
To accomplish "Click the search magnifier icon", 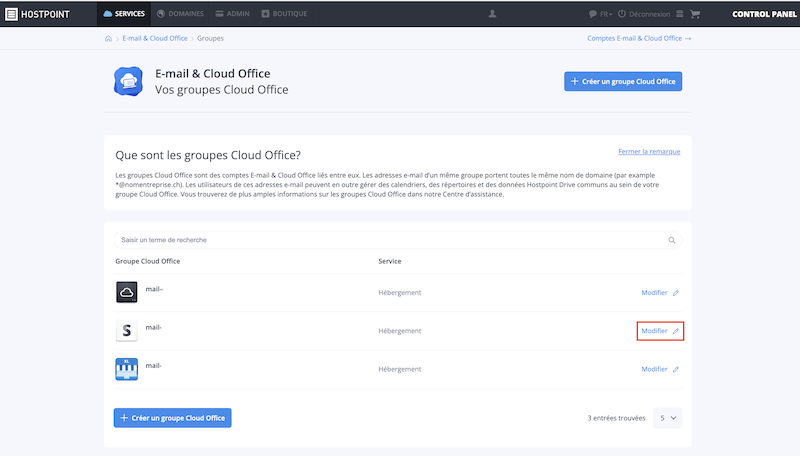I will tap(672, 240).
